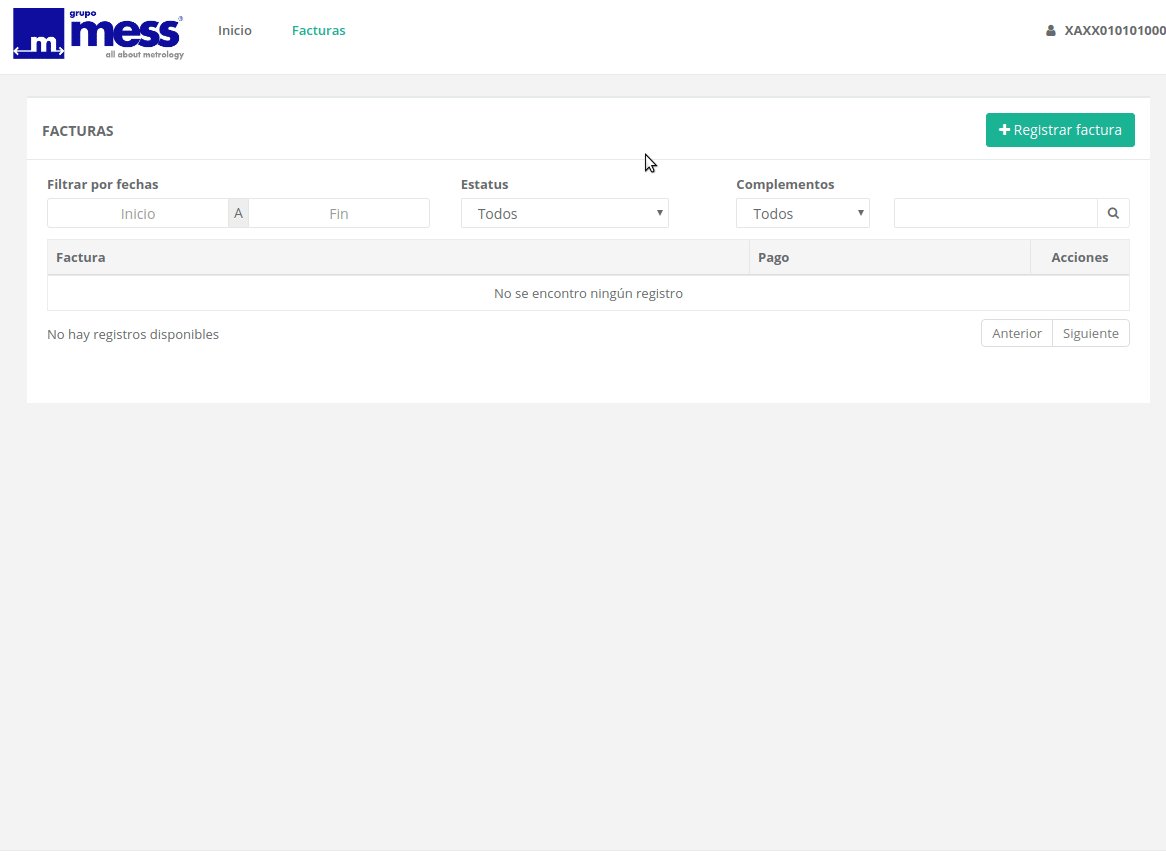The width and height of the screenshot is (1166, 863).
Task: Click the 'A' date range separator
Action: (238, 213)
